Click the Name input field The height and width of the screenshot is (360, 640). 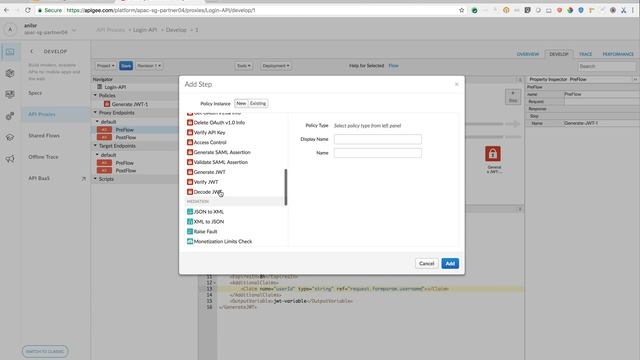pos(378,153)
